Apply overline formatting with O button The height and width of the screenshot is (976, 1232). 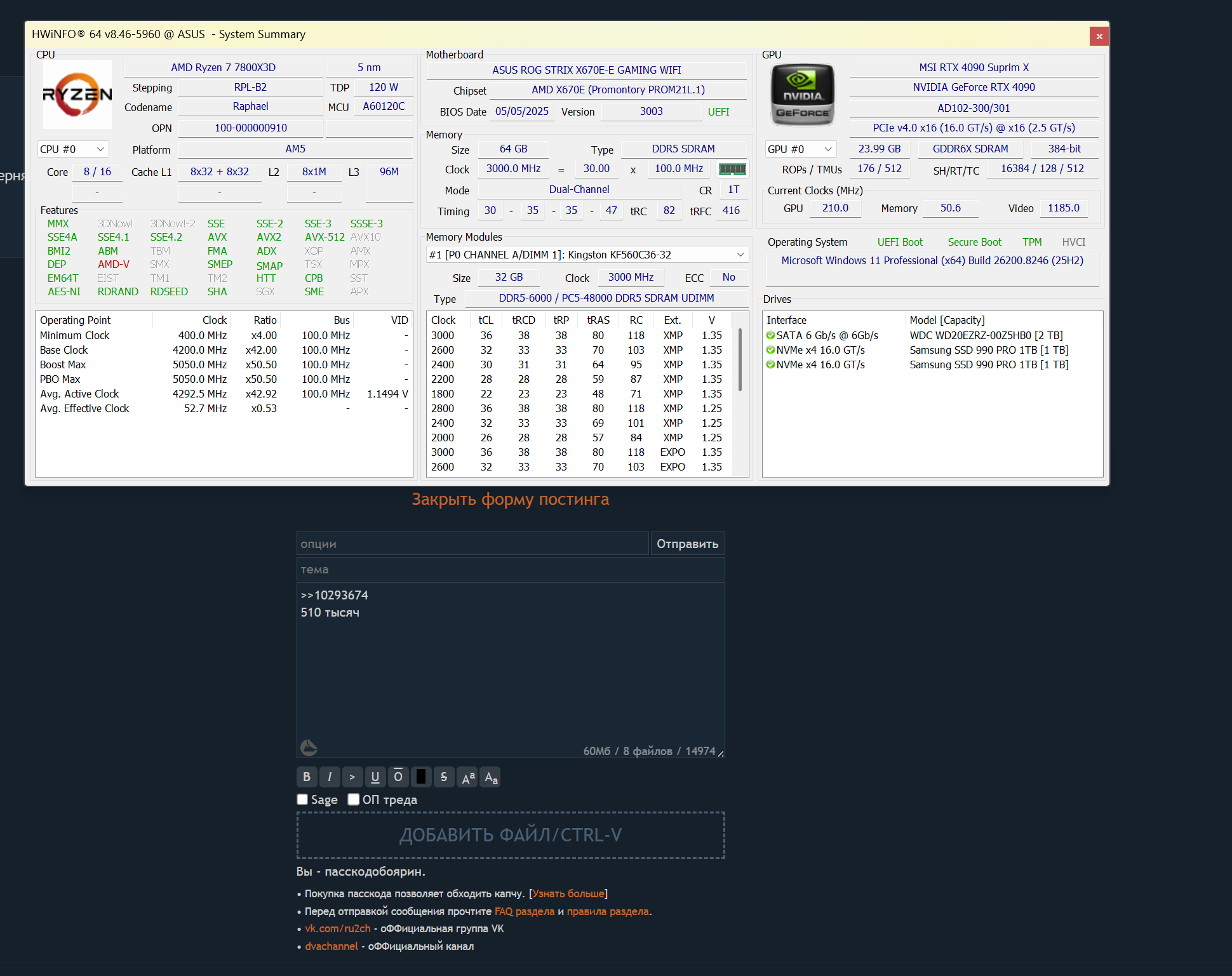[398, 777]
